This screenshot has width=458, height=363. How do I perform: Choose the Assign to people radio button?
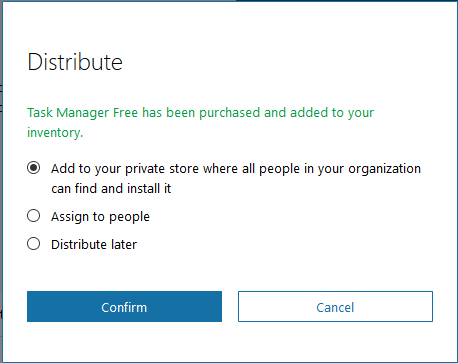click(x=34, y=216)
